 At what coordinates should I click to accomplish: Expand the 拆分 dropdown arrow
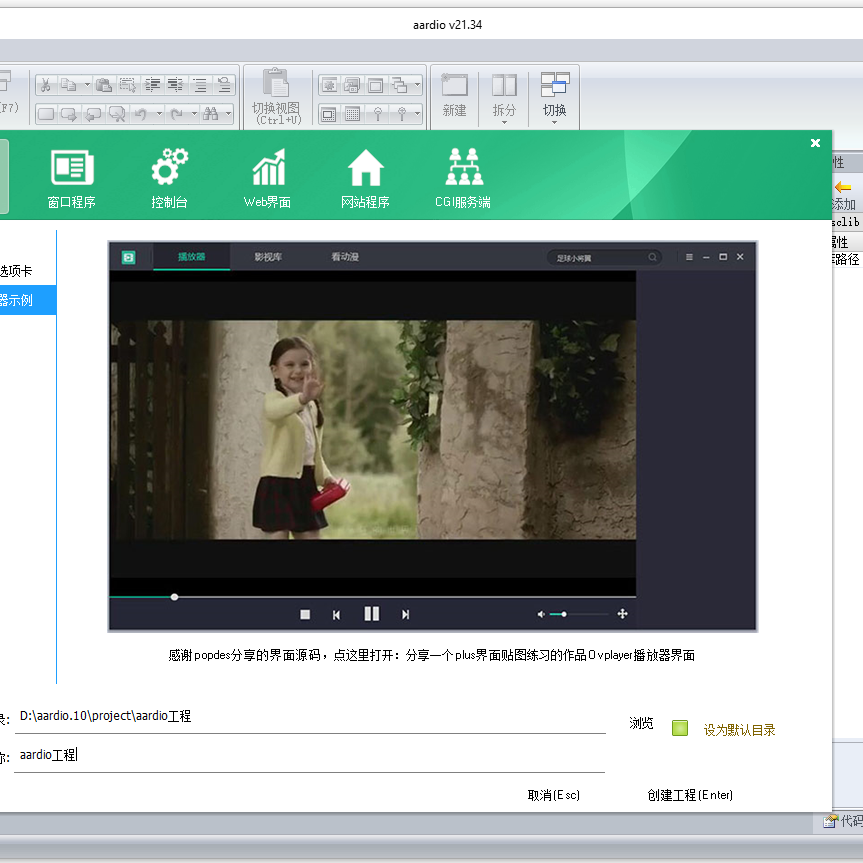pos(504,123)
